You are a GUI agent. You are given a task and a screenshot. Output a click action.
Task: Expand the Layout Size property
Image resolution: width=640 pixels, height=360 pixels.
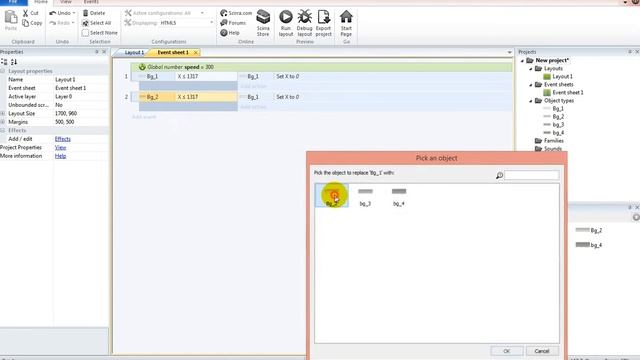tap(3, 113)
